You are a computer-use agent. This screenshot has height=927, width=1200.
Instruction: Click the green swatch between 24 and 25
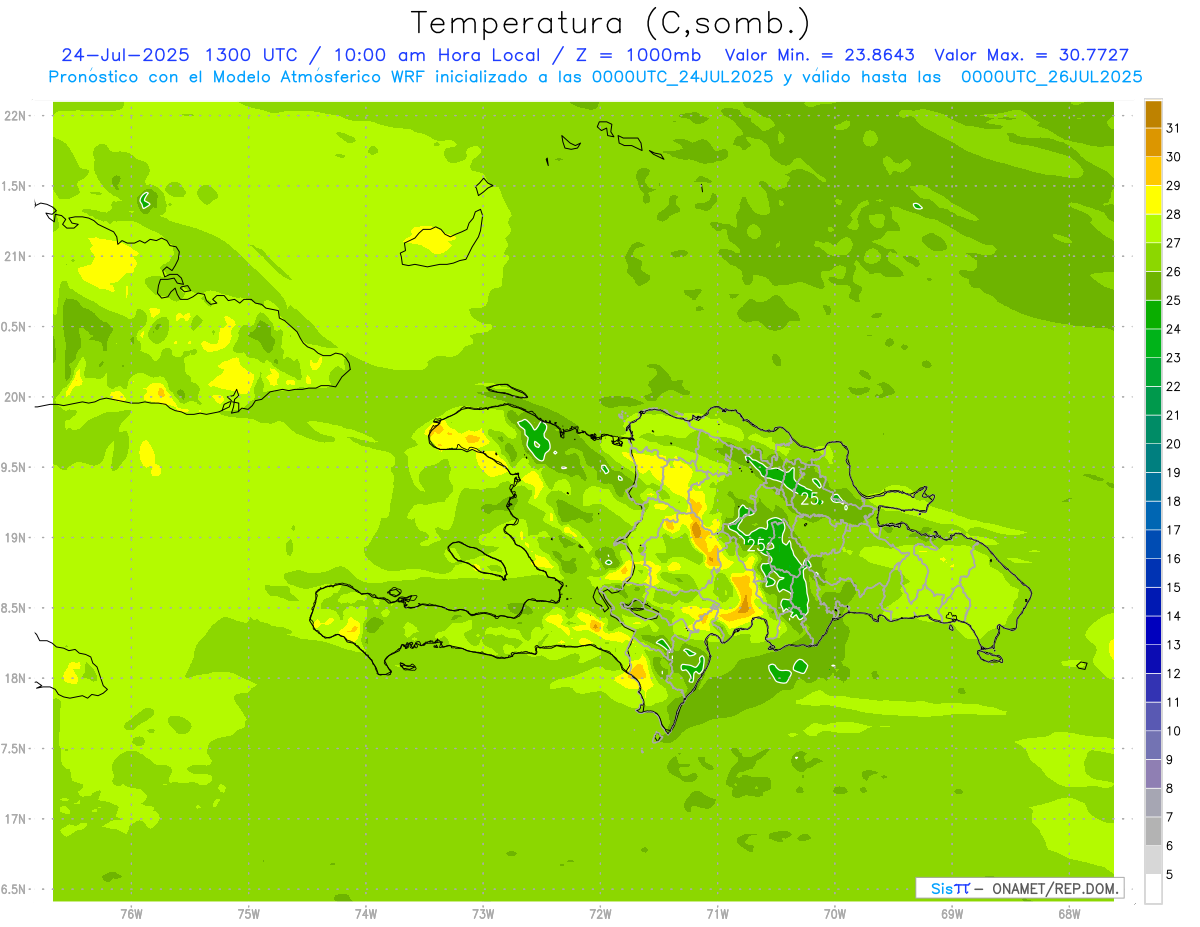click(1153, 314)
